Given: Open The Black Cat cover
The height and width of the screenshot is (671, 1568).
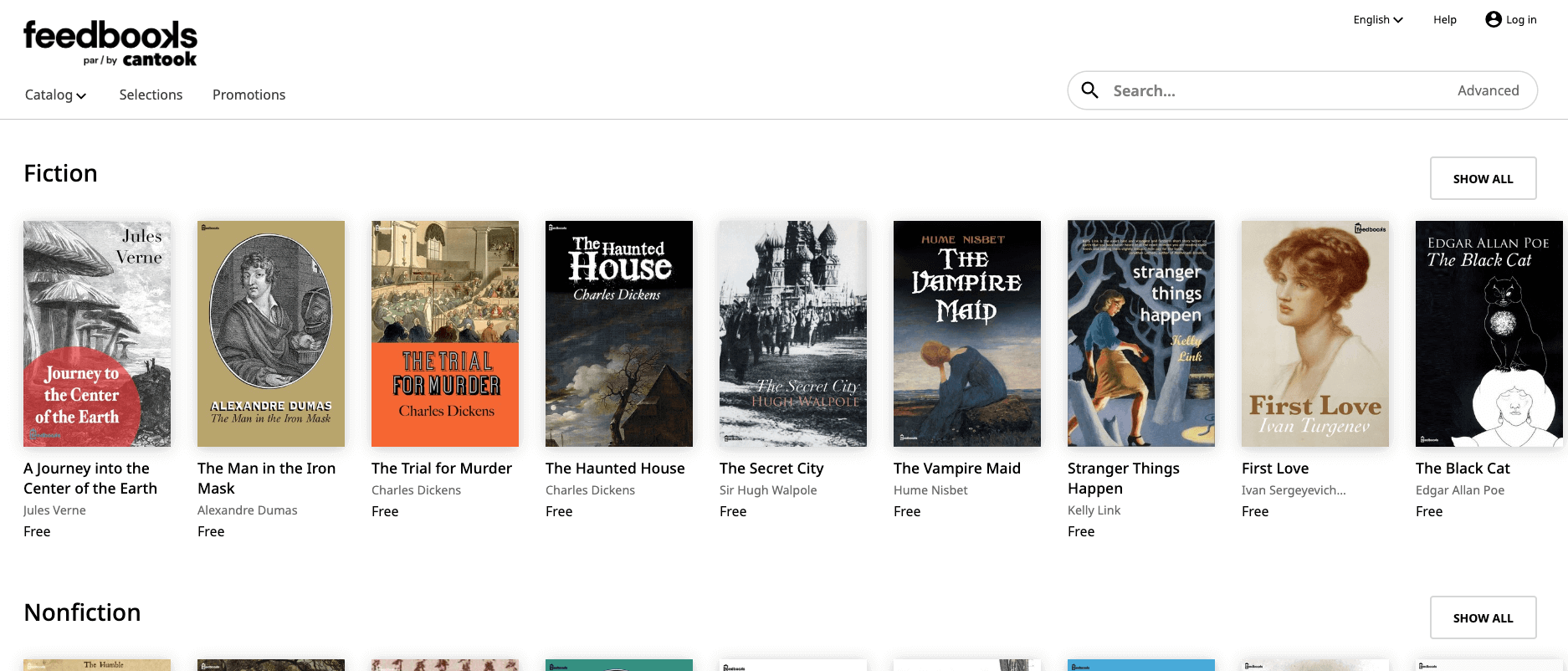Looking at the screenshot, I should [x=1489, y=334].
